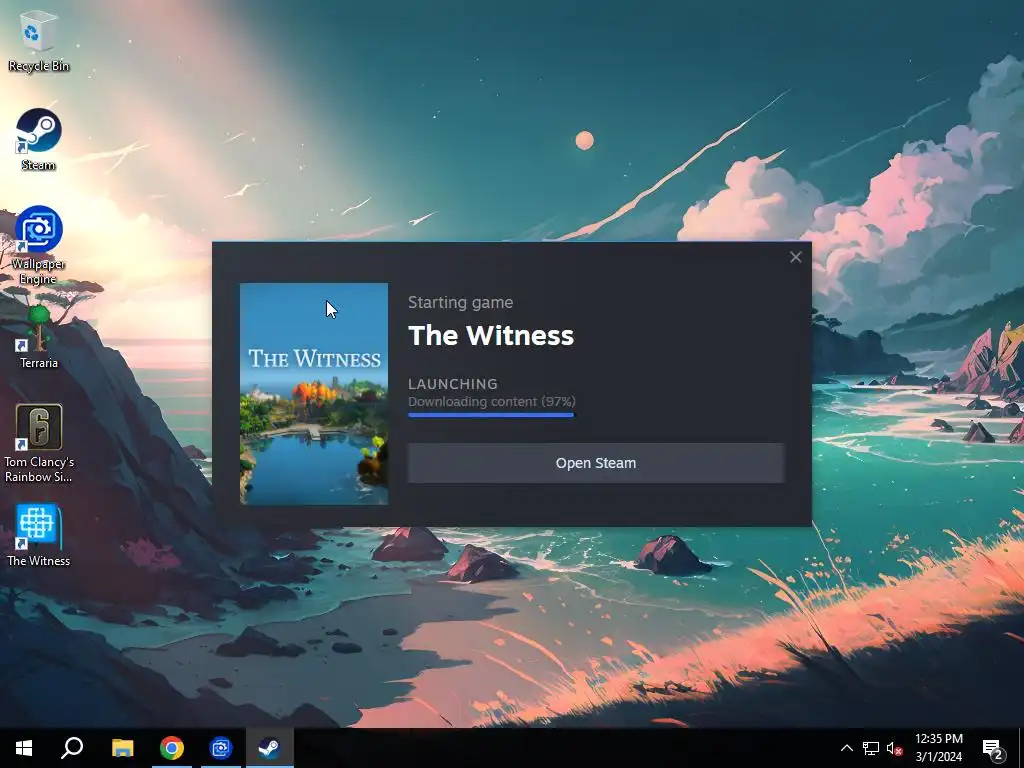Click "The Witness" title in the dialog
This screenshot has width=1024, height=768.
coord(491,336)
